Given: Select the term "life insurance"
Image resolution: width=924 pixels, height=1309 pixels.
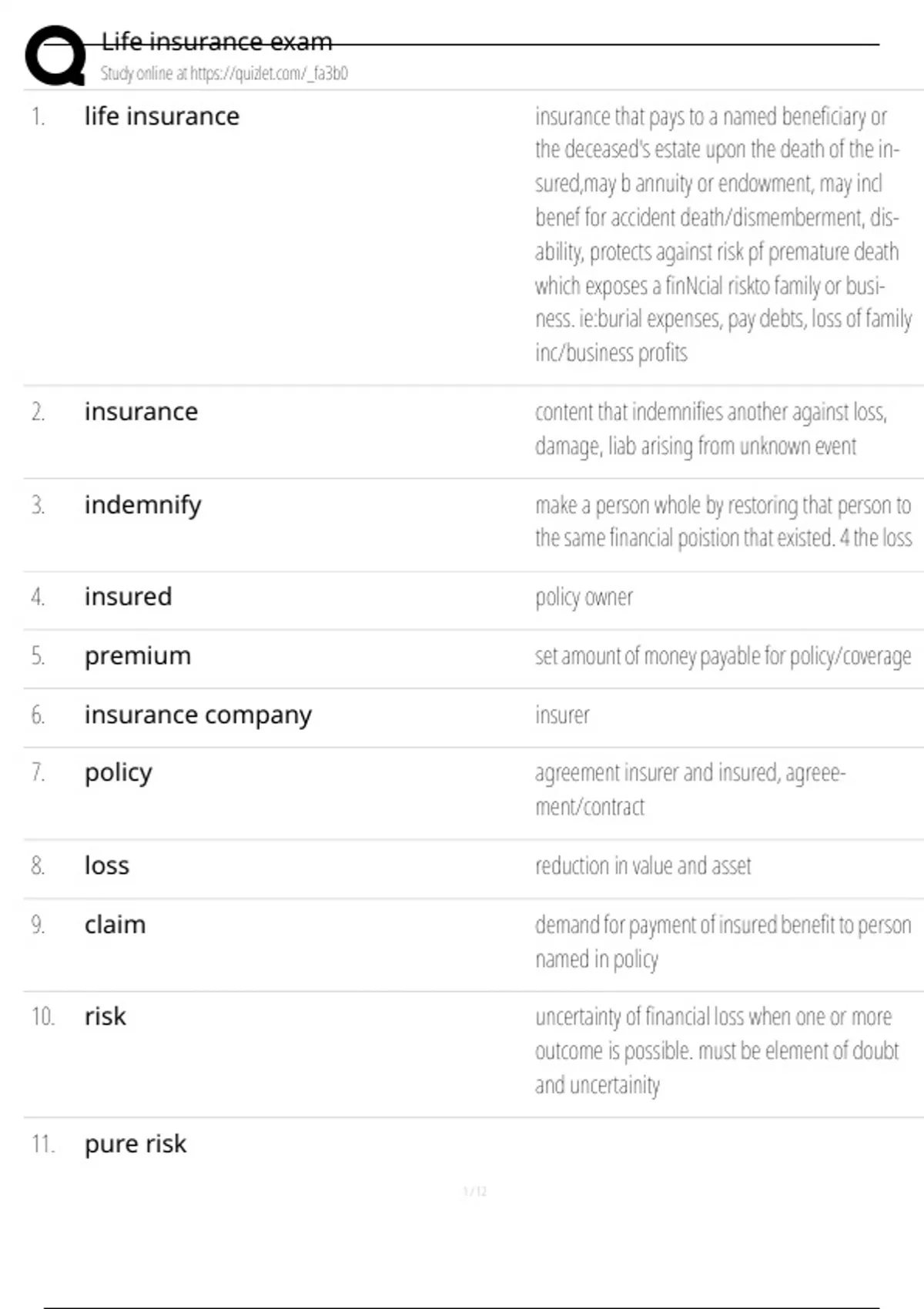Looking at the screenshot, I should coord(162,116).
